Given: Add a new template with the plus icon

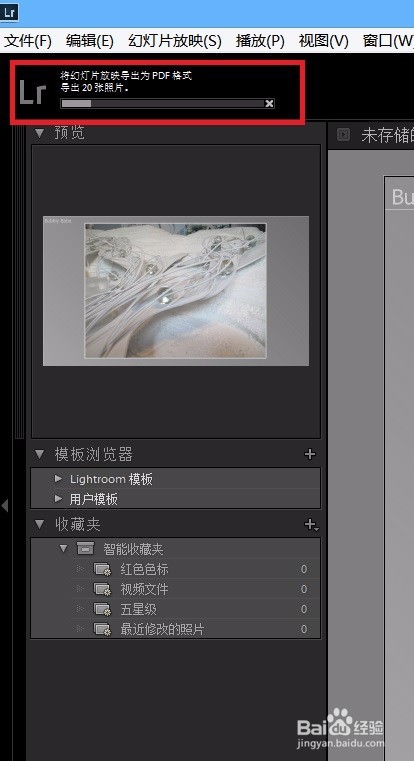Looking at the screenshot, I should (x=309, y=454).
